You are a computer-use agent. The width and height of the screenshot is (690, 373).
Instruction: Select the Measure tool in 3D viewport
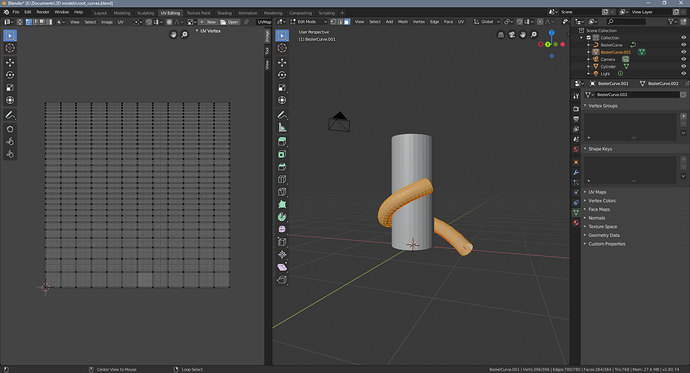coord(282,128)
